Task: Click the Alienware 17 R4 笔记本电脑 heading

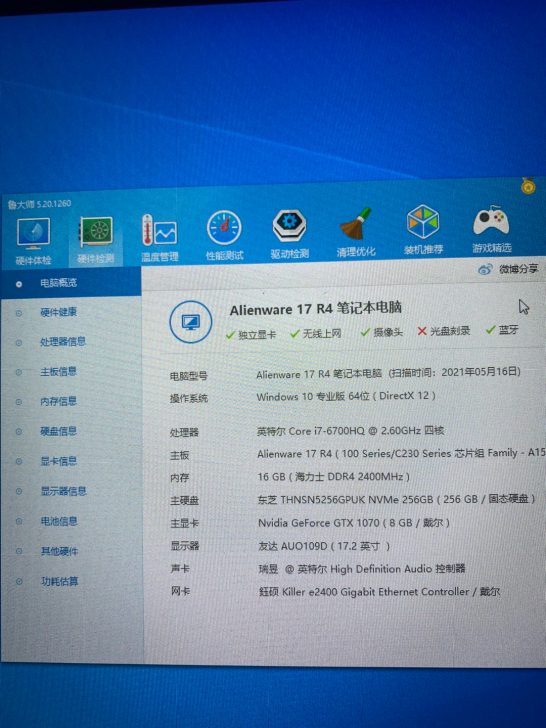Action: coord(316,309)
